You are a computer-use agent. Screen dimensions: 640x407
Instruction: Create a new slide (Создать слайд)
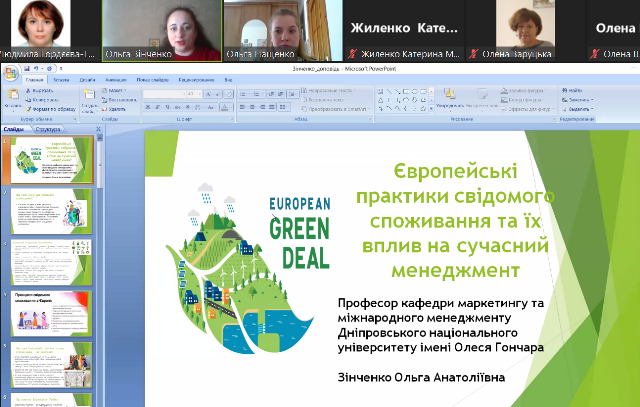[89, 100]
